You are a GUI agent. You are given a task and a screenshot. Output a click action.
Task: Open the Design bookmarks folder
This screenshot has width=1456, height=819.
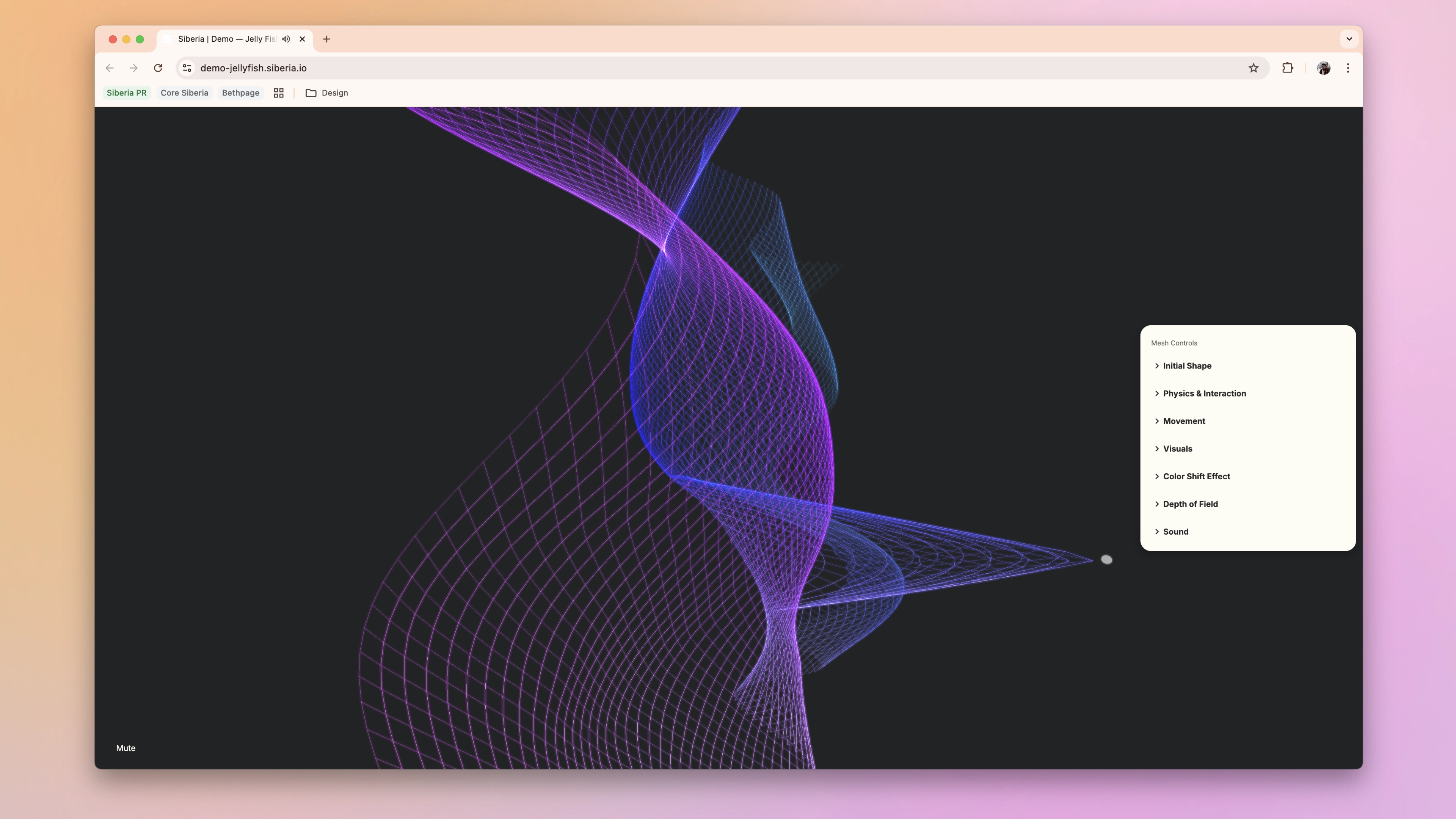click(327, 93)
